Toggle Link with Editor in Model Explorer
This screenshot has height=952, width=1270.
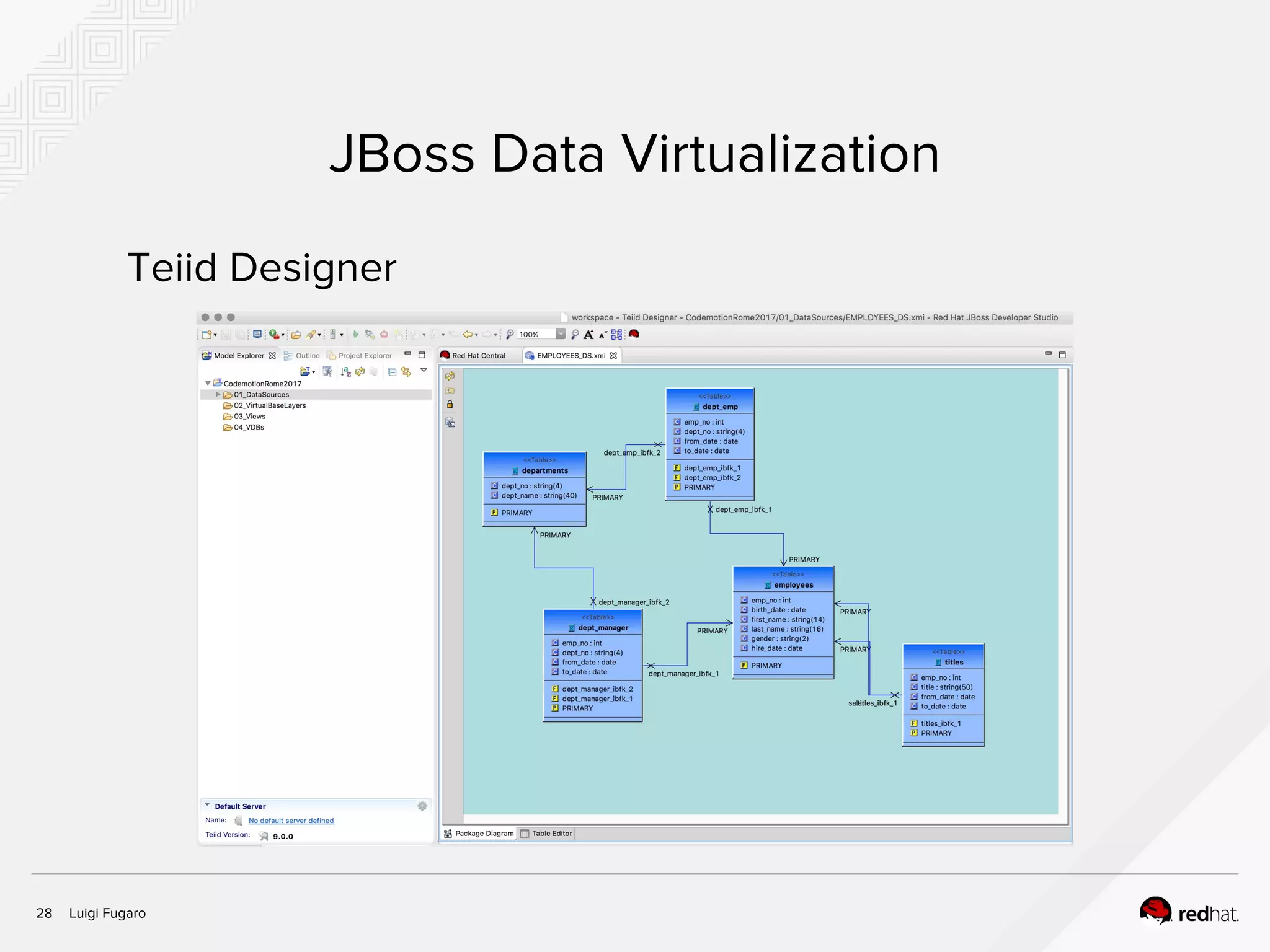406,372
